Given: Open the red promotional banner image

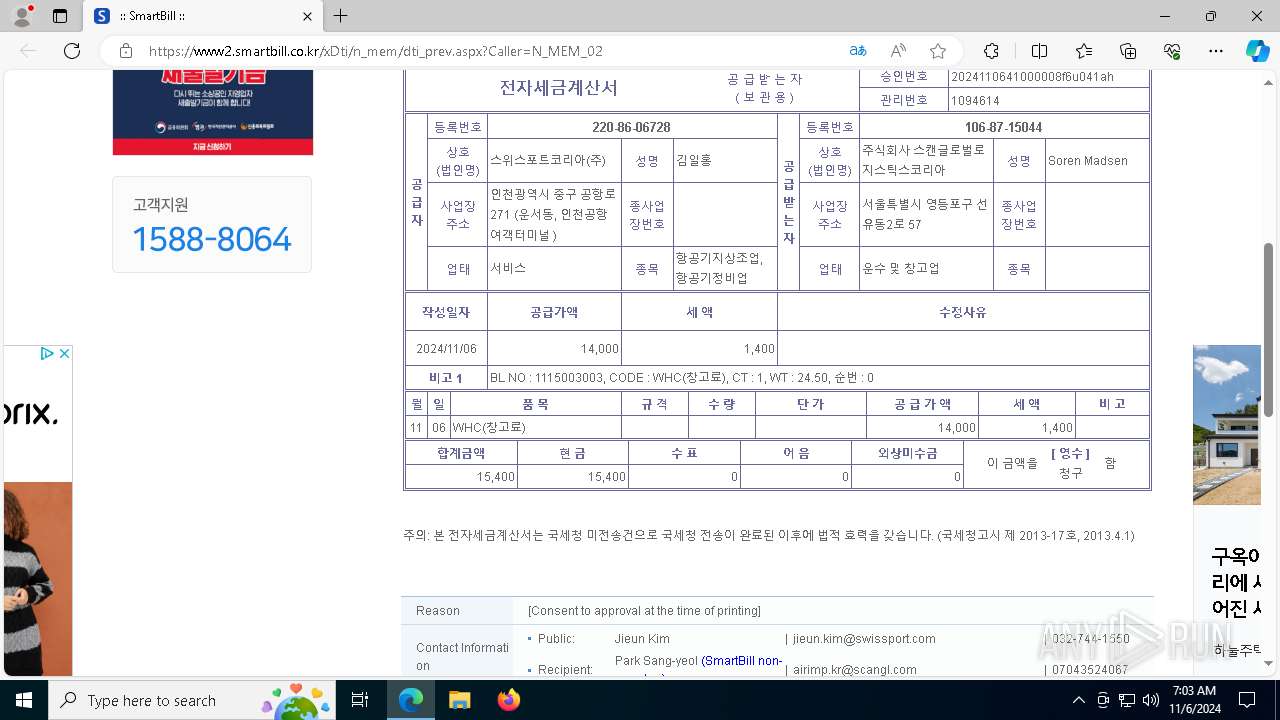Looking at the screenshot, I should tap(213, 112).
